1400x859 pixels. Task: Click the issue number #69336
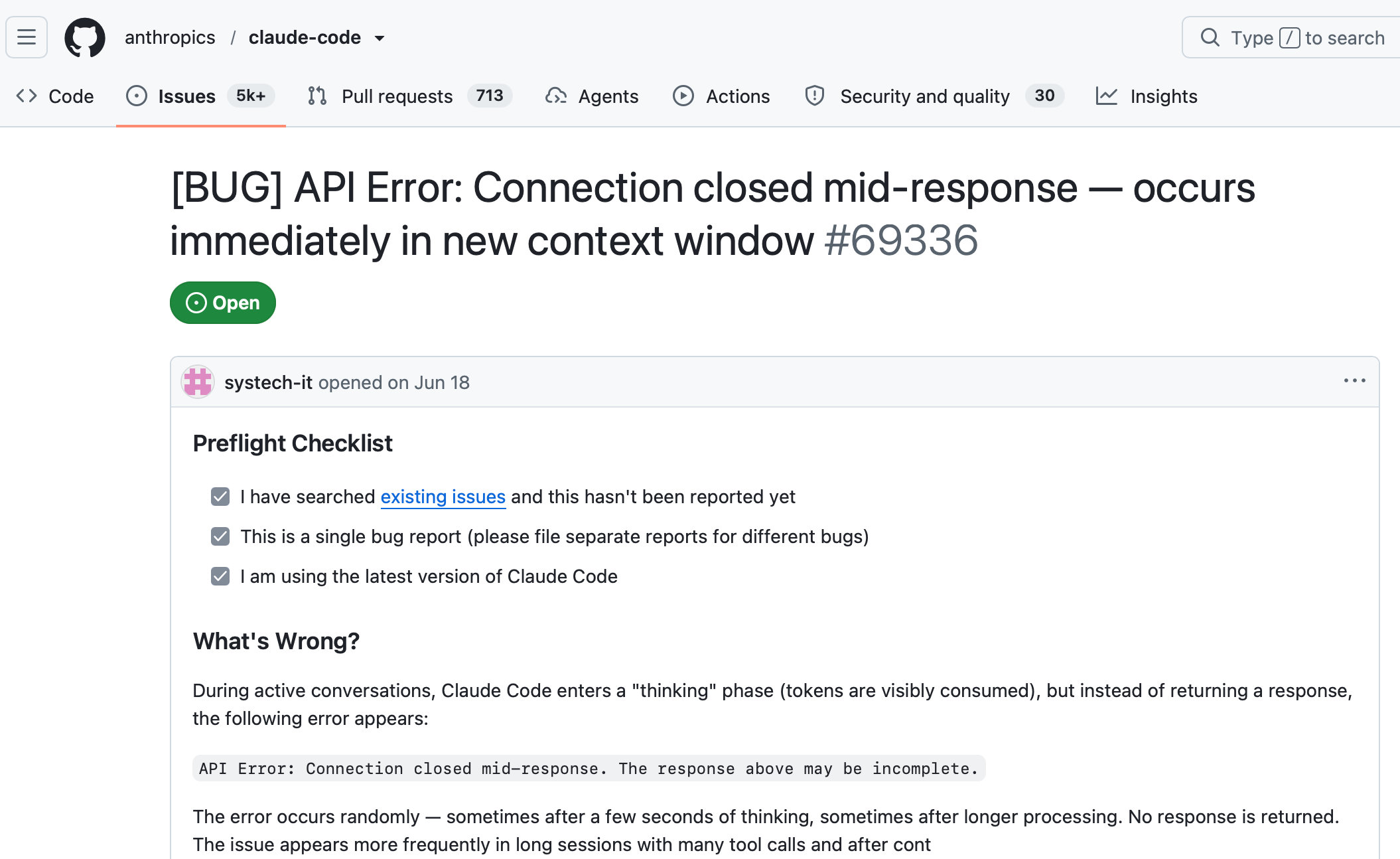point(901,240)
